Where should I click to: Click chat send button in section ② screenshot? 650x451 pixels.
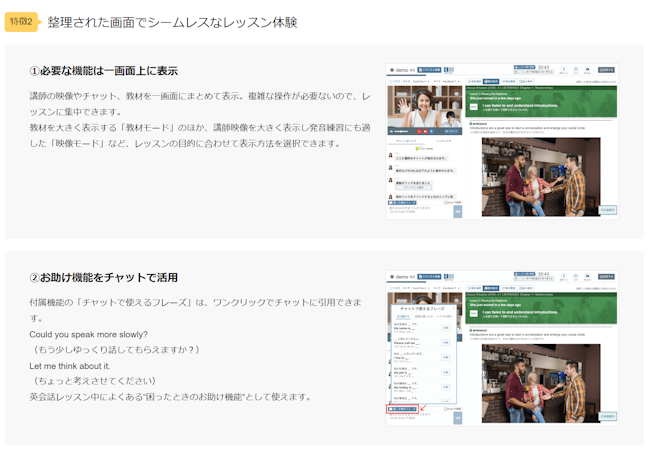click(458, 418)
